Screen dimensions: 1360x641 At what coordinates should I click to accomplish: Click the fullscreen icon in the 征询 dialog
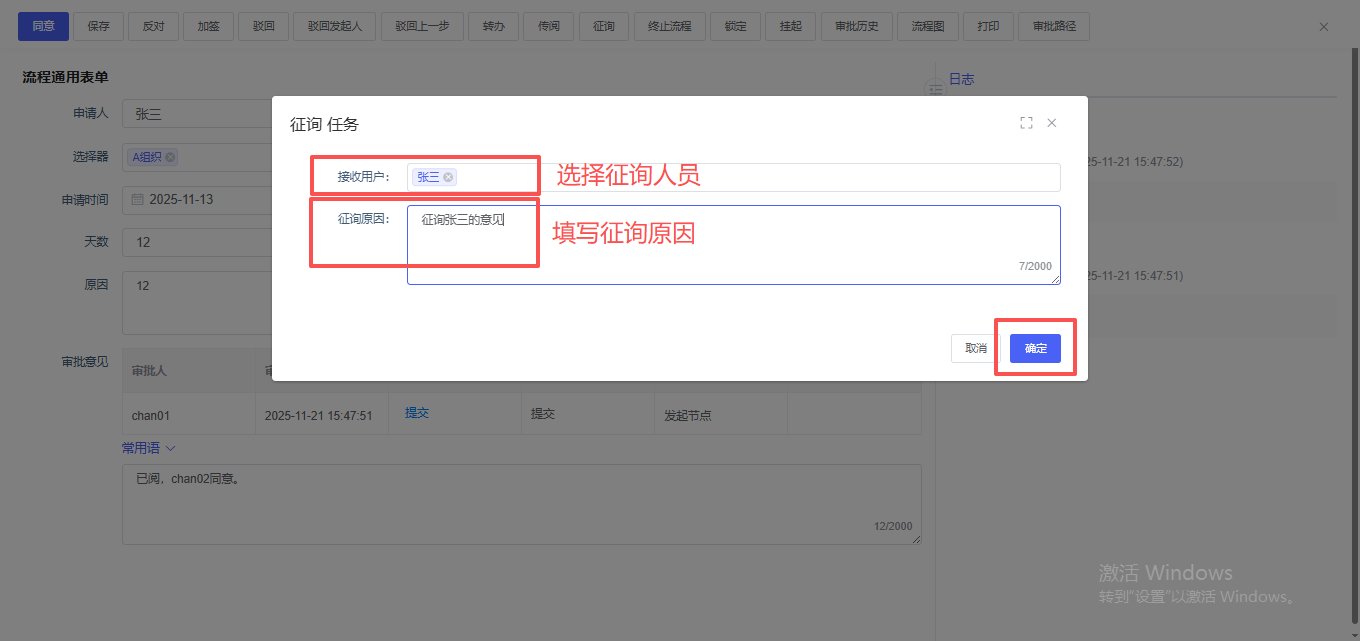pyautogui.click(x=1026, y=123)
